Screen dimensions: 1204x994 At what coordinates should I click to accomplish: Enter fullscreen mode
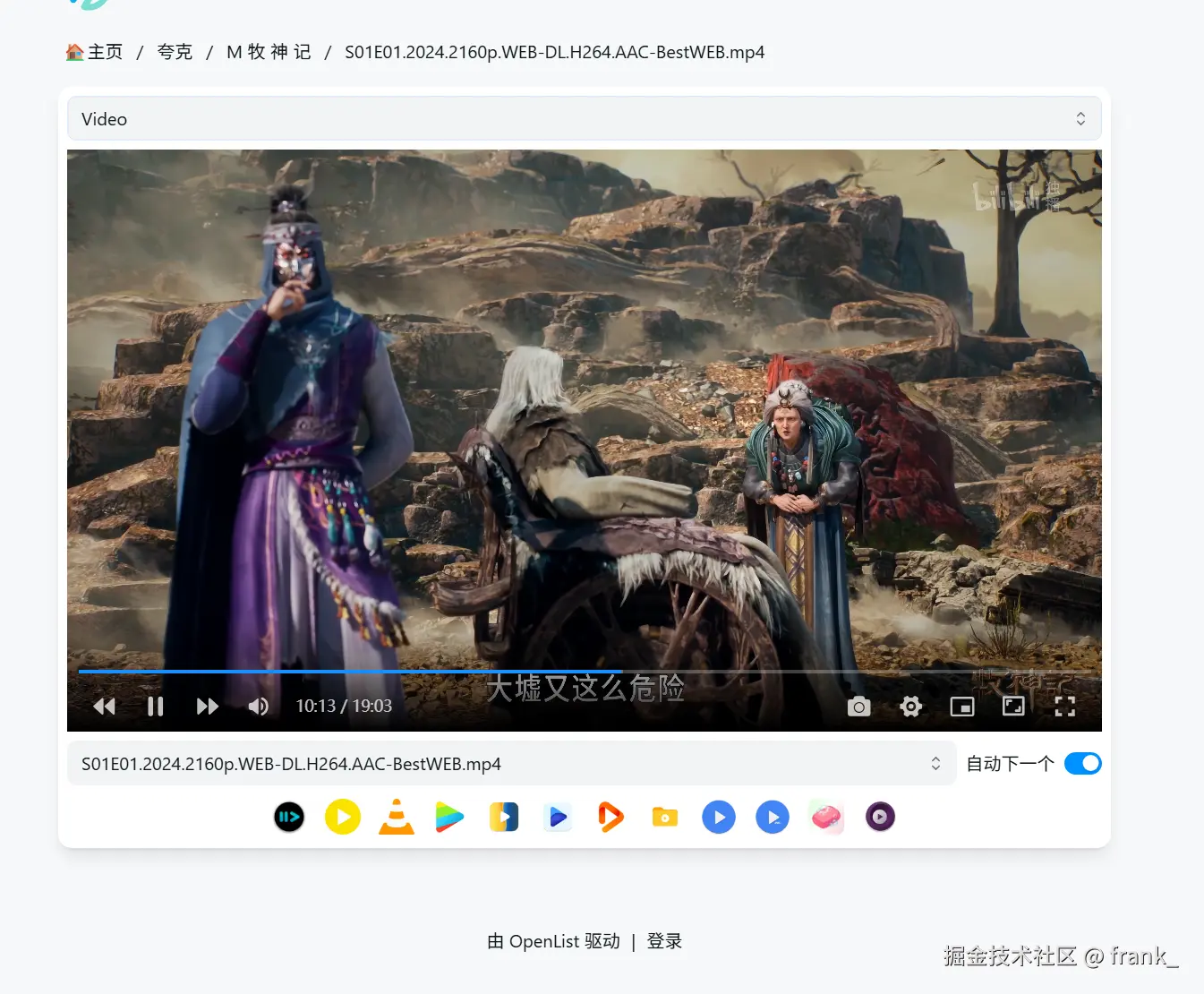1065,707
